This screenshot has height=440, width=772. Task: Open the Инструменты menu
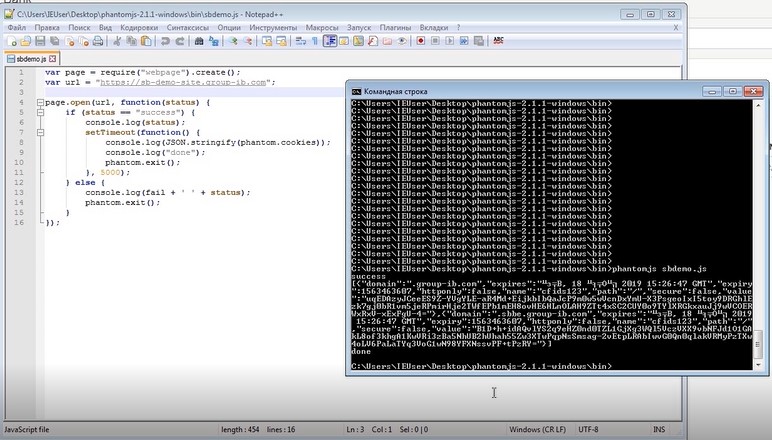[x=273, y=28]
